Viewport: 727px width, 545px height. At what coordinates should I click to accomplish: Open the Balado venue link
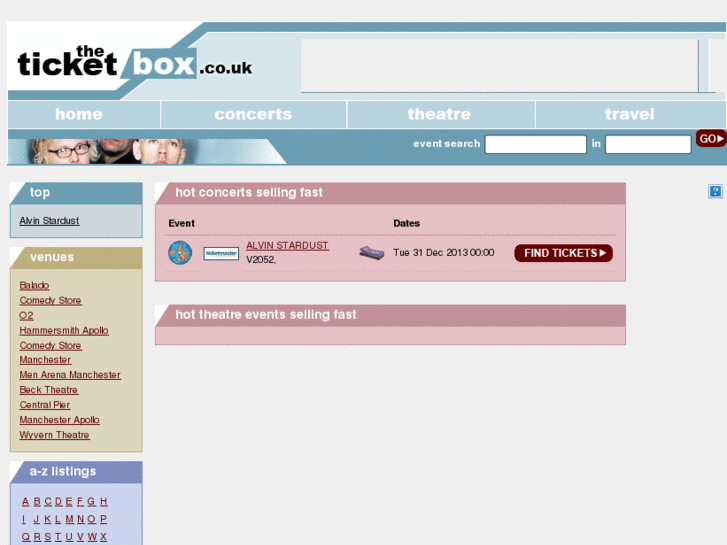pos(34,285)
